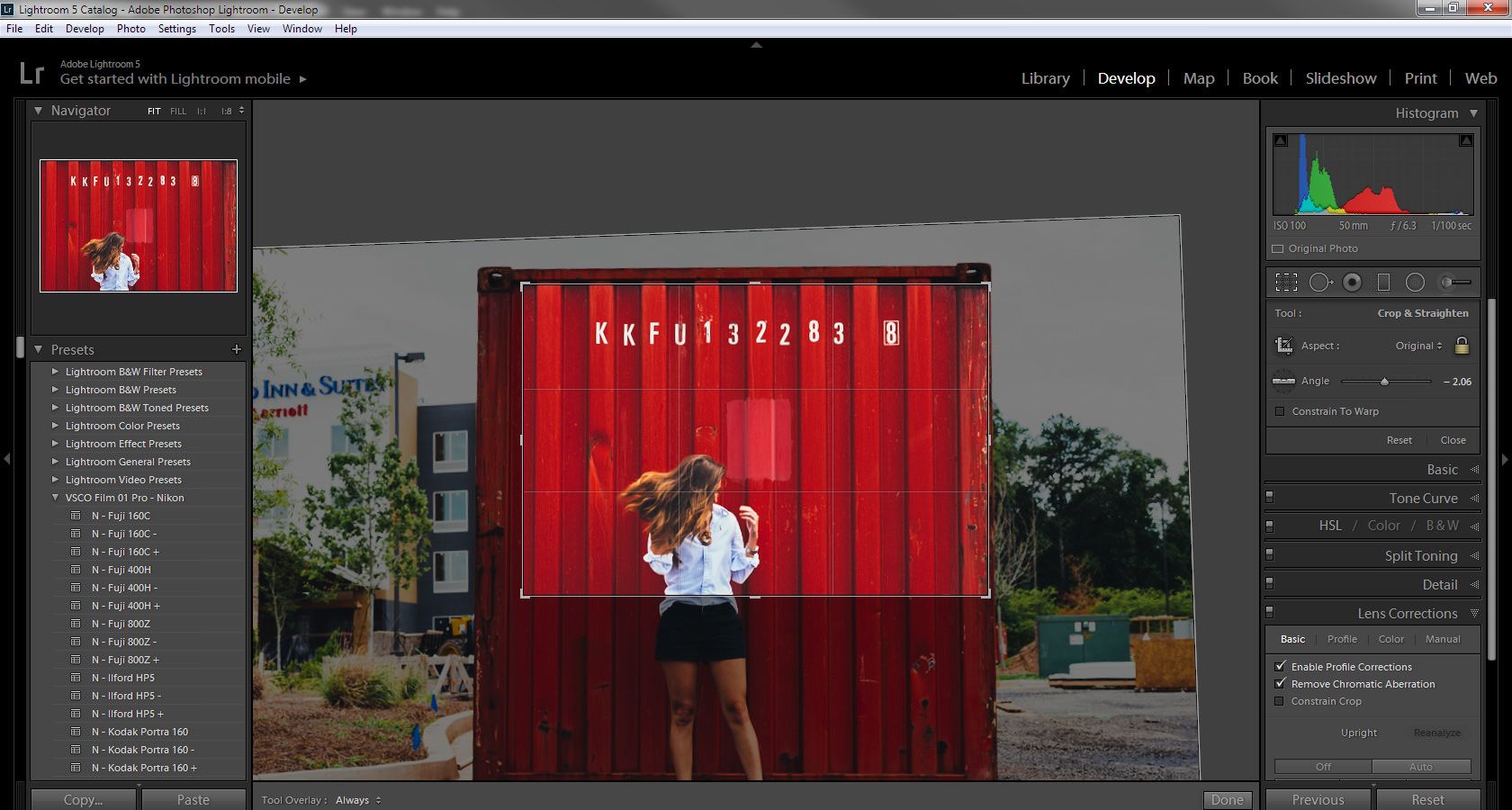
Task: Click the Paste button
Action: pyautogui.click(x=193, y=799)
